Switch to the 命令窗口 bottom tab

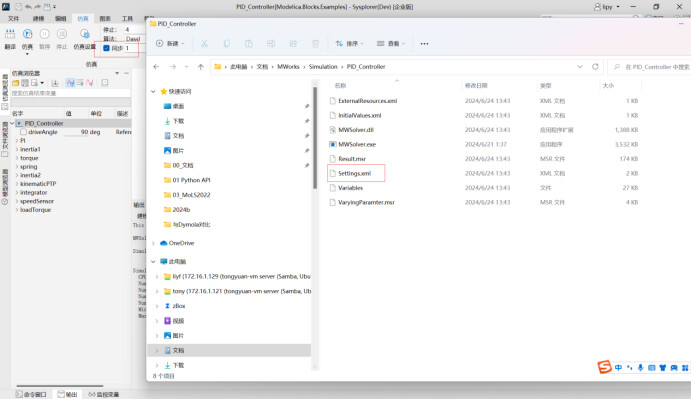click(x=31, y=394)
